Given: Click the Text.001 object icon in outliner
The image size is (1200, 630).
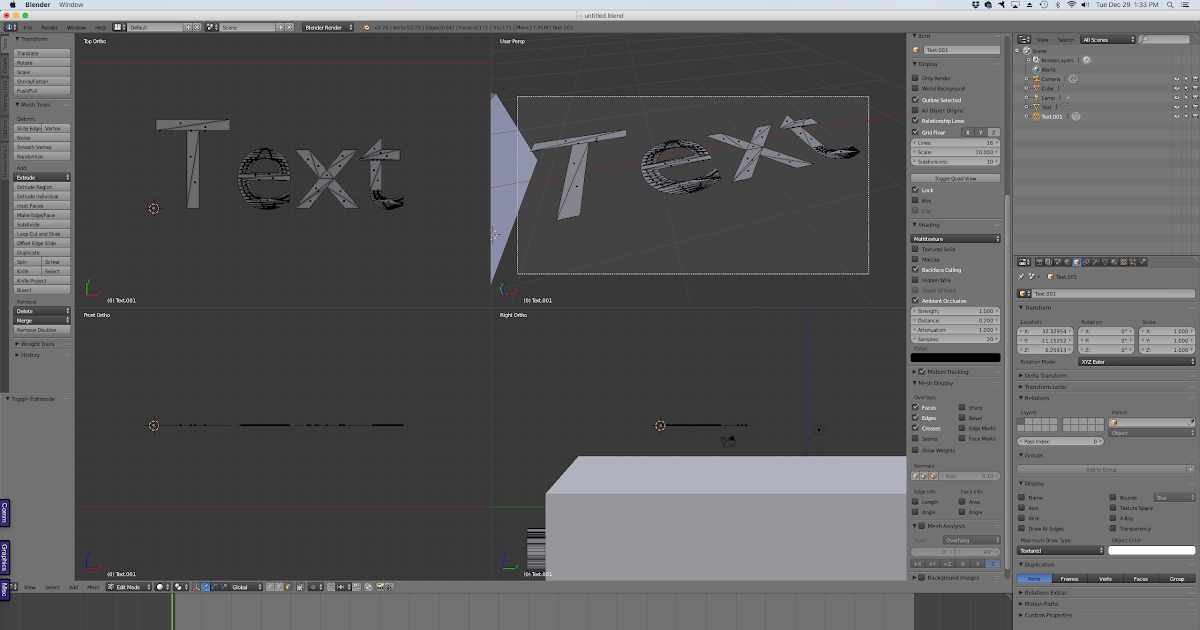Looking at the screenshot, I should pyautogui.click(x=1037, y=116).
